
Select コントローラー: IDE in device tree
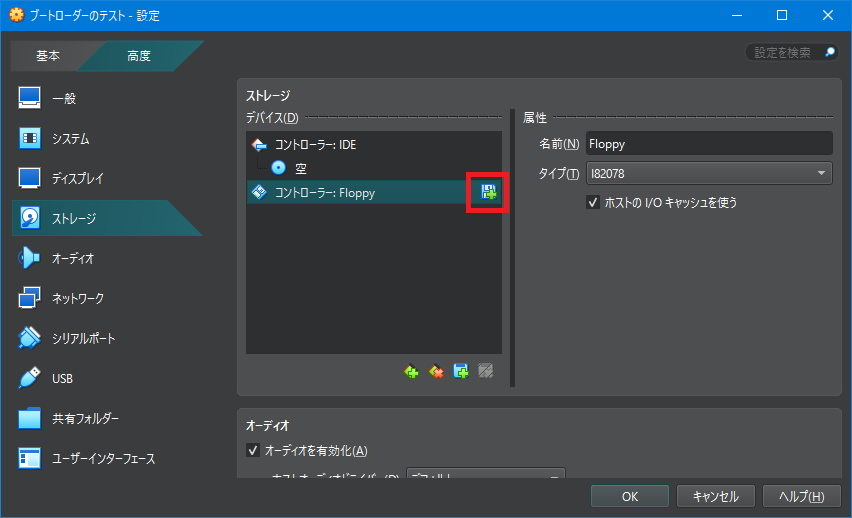374,145
